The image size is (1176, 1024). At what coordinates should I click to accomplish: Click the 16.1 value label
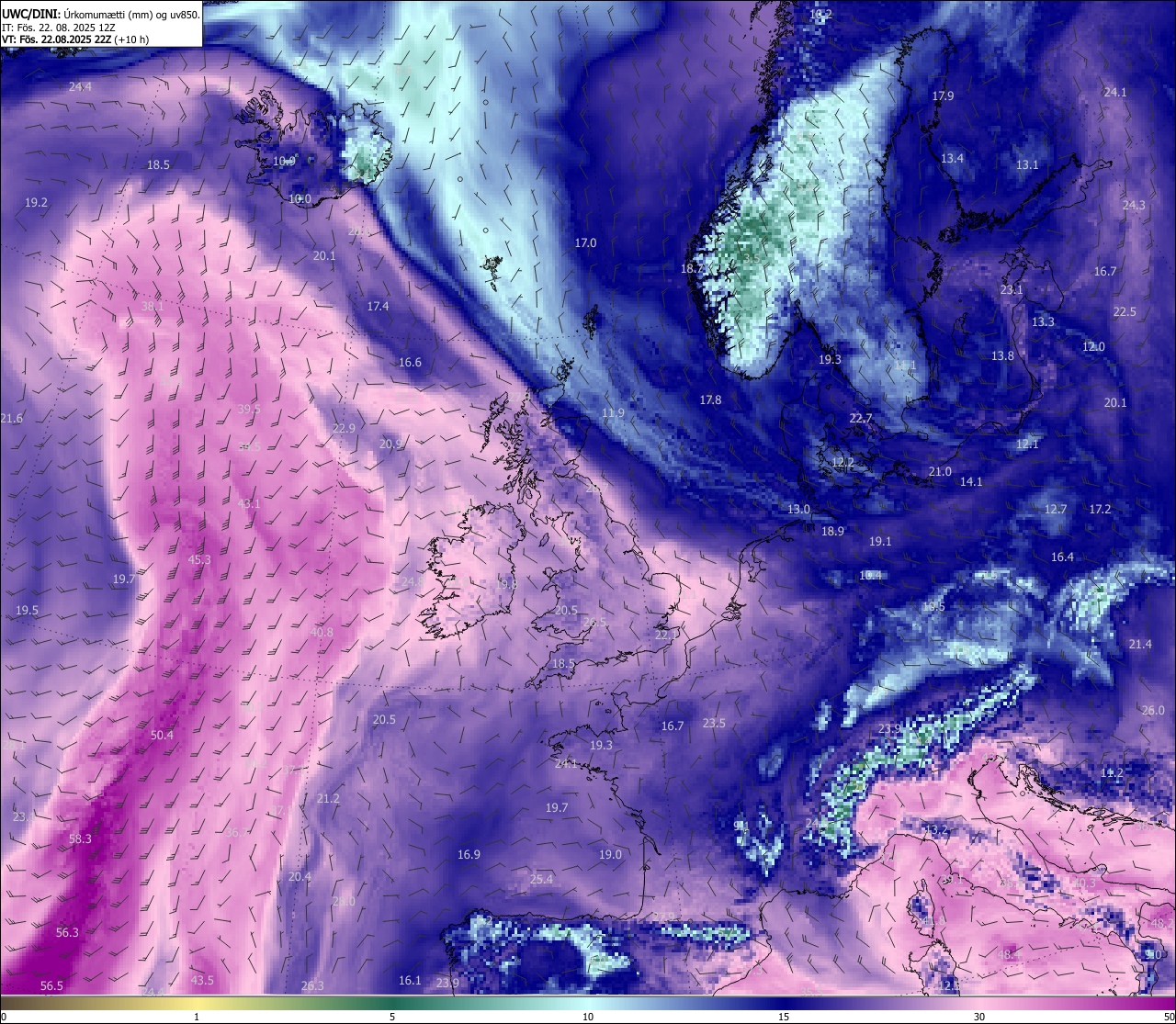point(410,981)
